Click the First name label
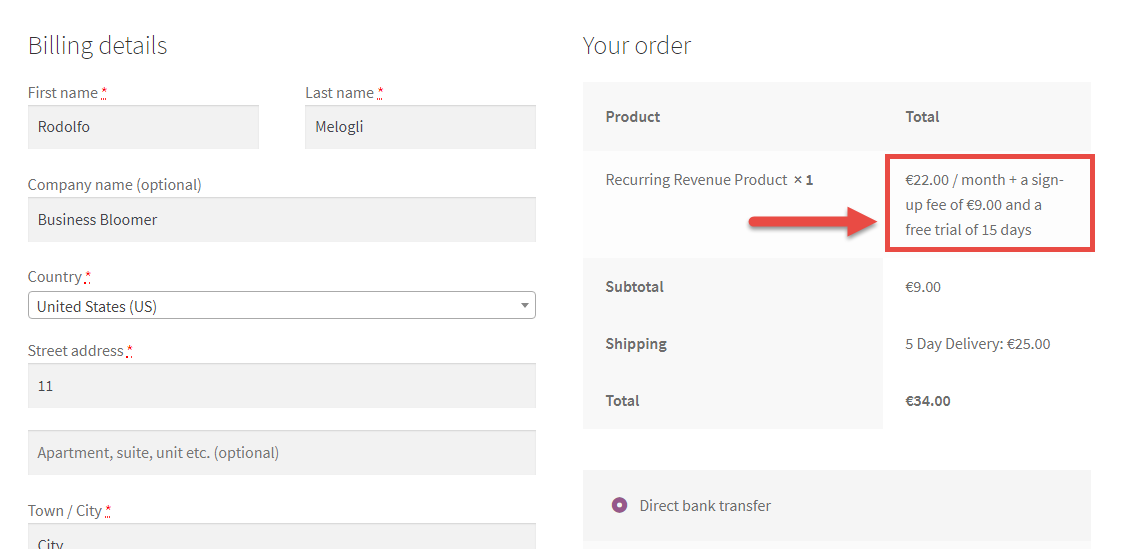Image resolution: width=1137 pixels, height=549 pixels. (x=62, y=93)
